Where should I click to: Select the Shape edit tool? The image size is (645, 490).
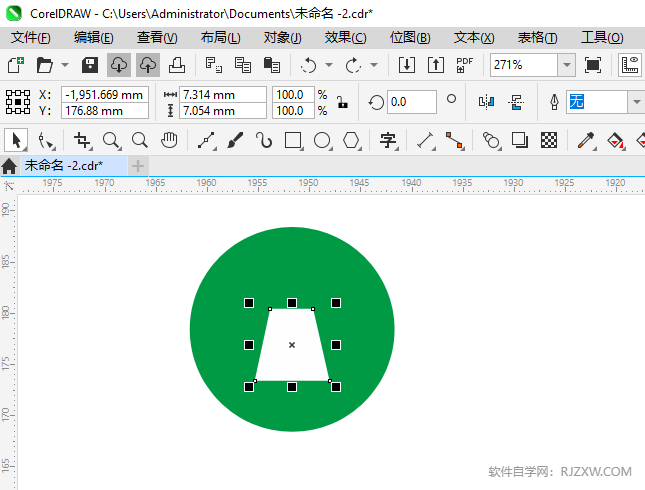pyautogui.click(x=46, y=141)
